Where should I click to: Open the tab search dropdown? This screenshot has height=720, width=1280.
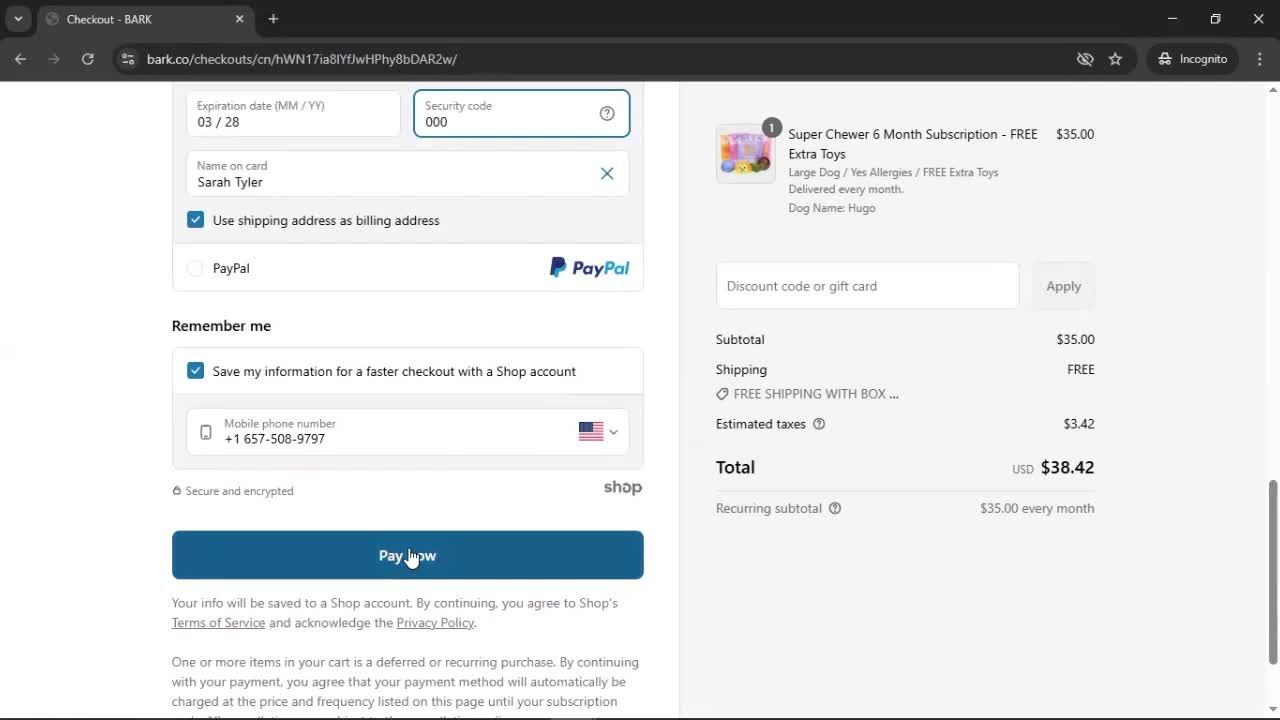18,19
